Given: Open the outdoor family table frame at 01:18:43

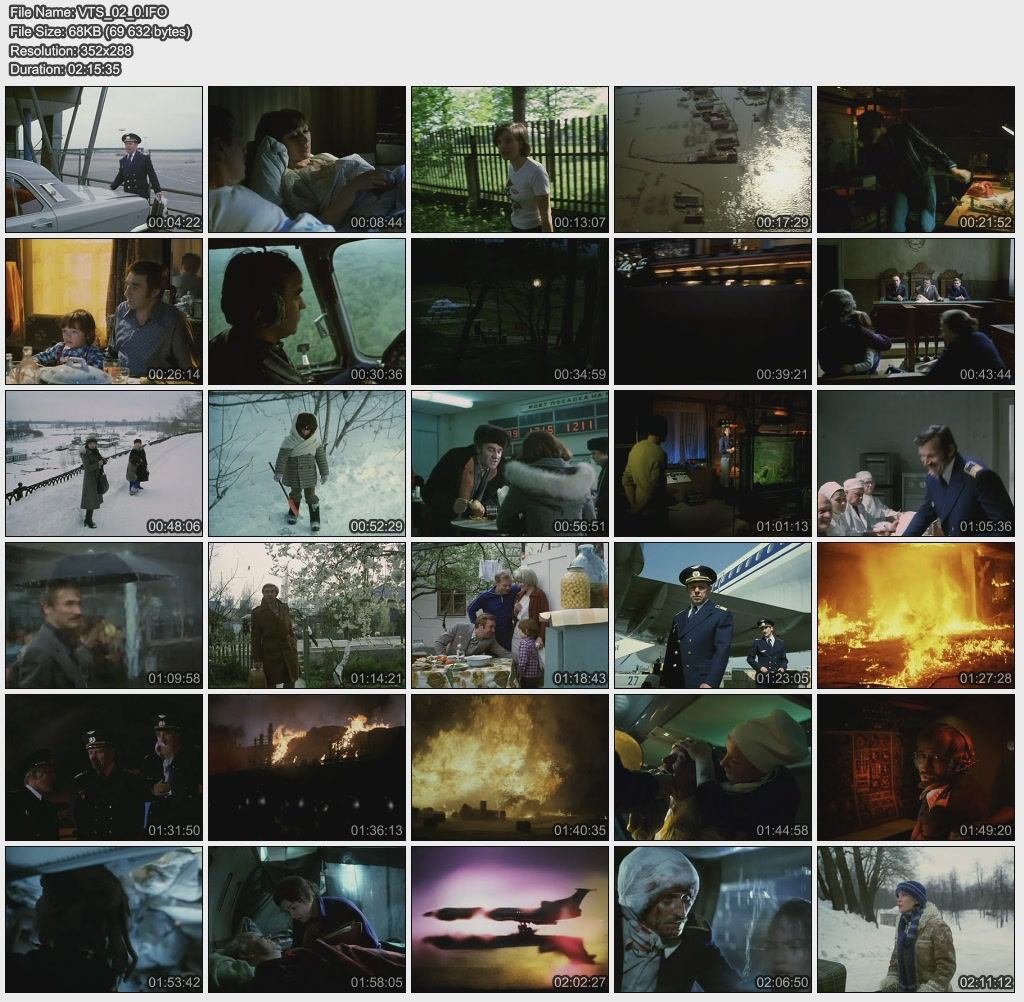Looking at the screenshot, I should coord(510,616).
